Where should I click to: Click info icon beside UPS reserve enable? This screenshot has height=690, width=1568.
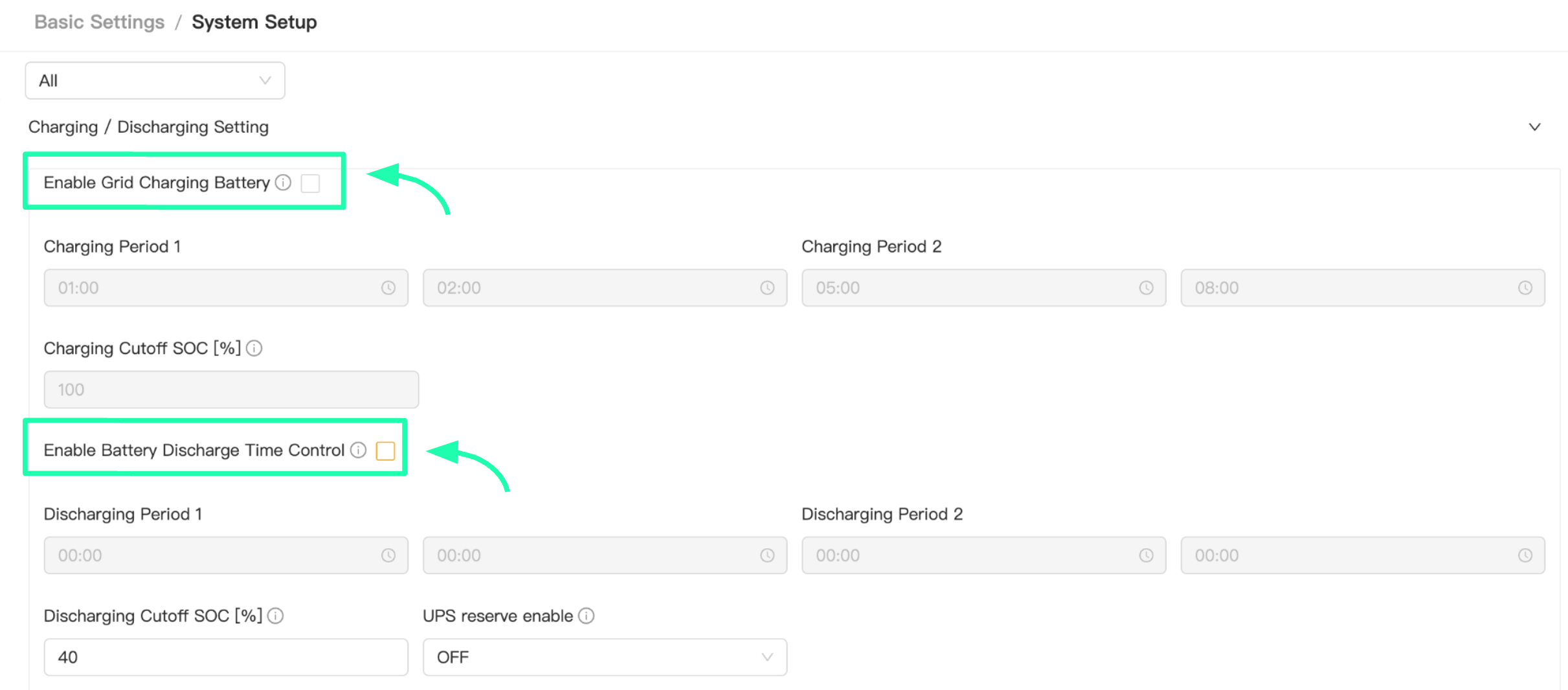click(587, 616)
